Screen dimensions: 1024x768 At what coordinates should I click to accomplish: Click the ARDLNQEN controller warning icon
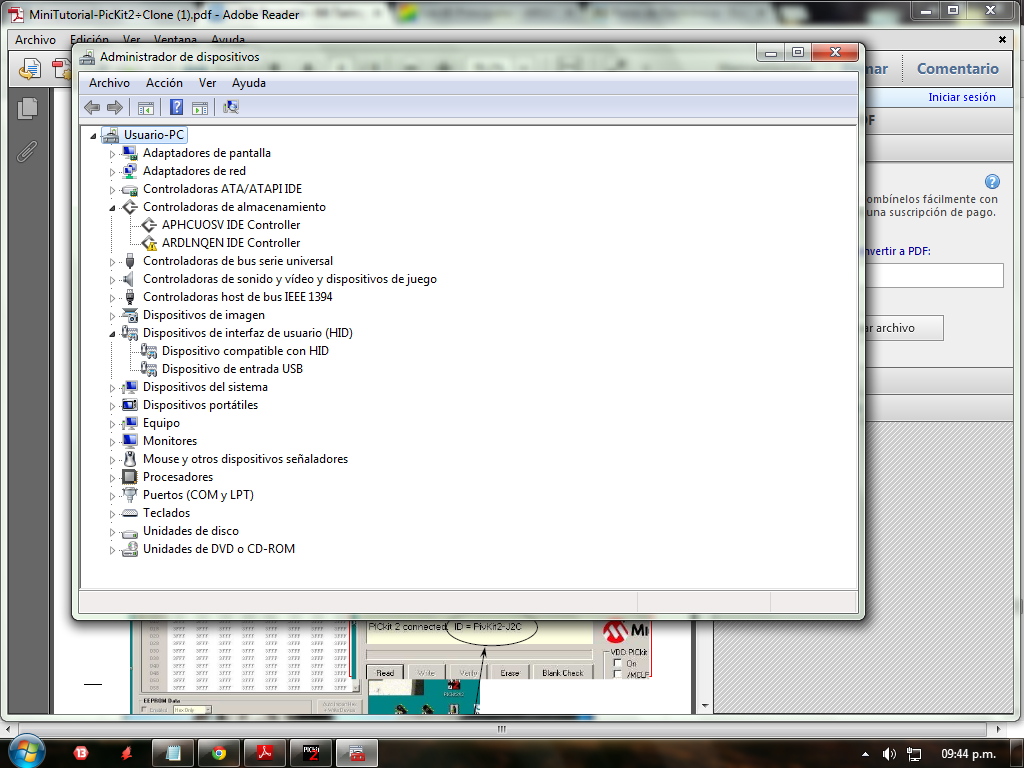pyautogui.click(x=150, y=243)
